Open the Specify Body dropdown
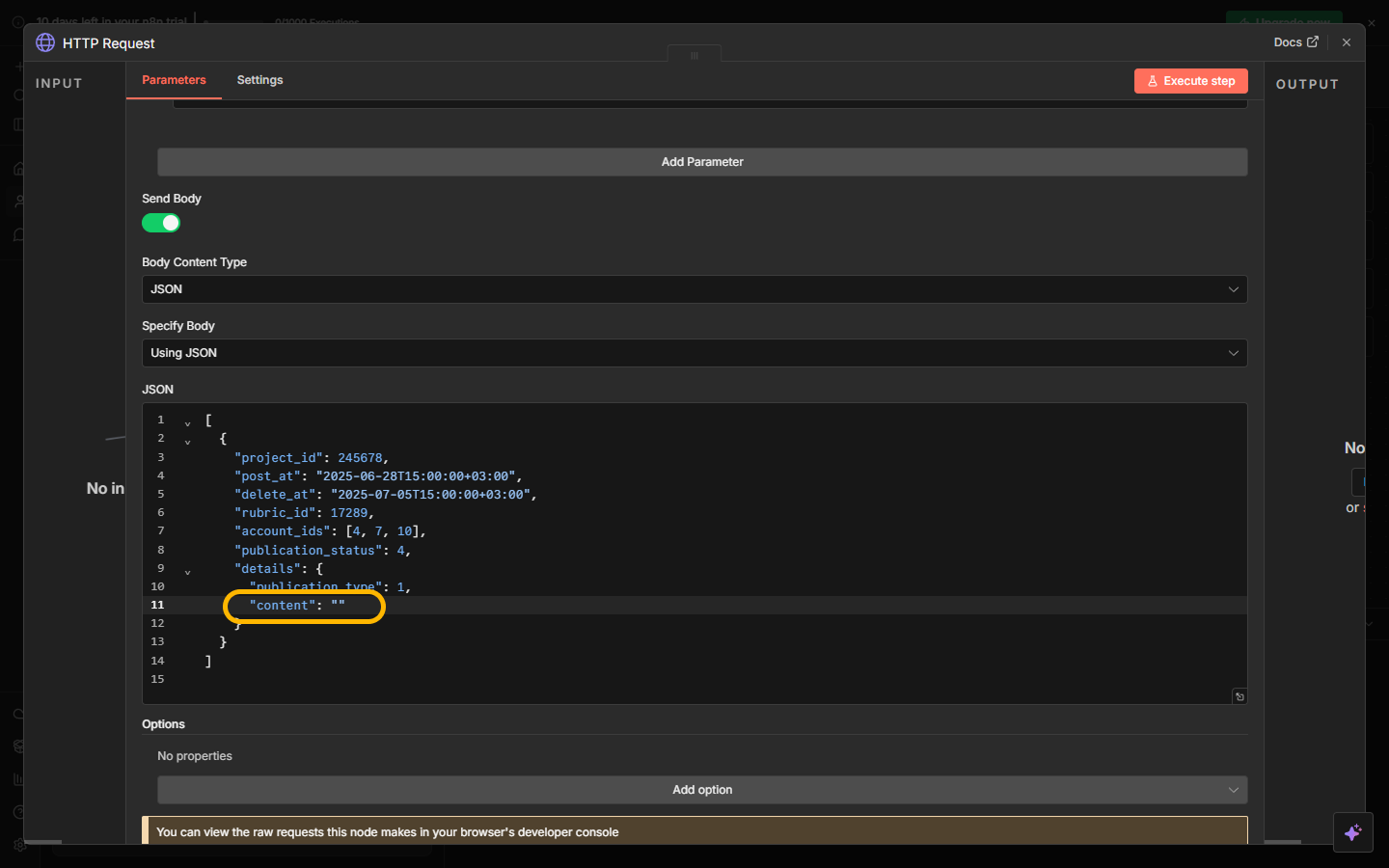Viewport: 1389px width, 868px height. pos(694,353)
